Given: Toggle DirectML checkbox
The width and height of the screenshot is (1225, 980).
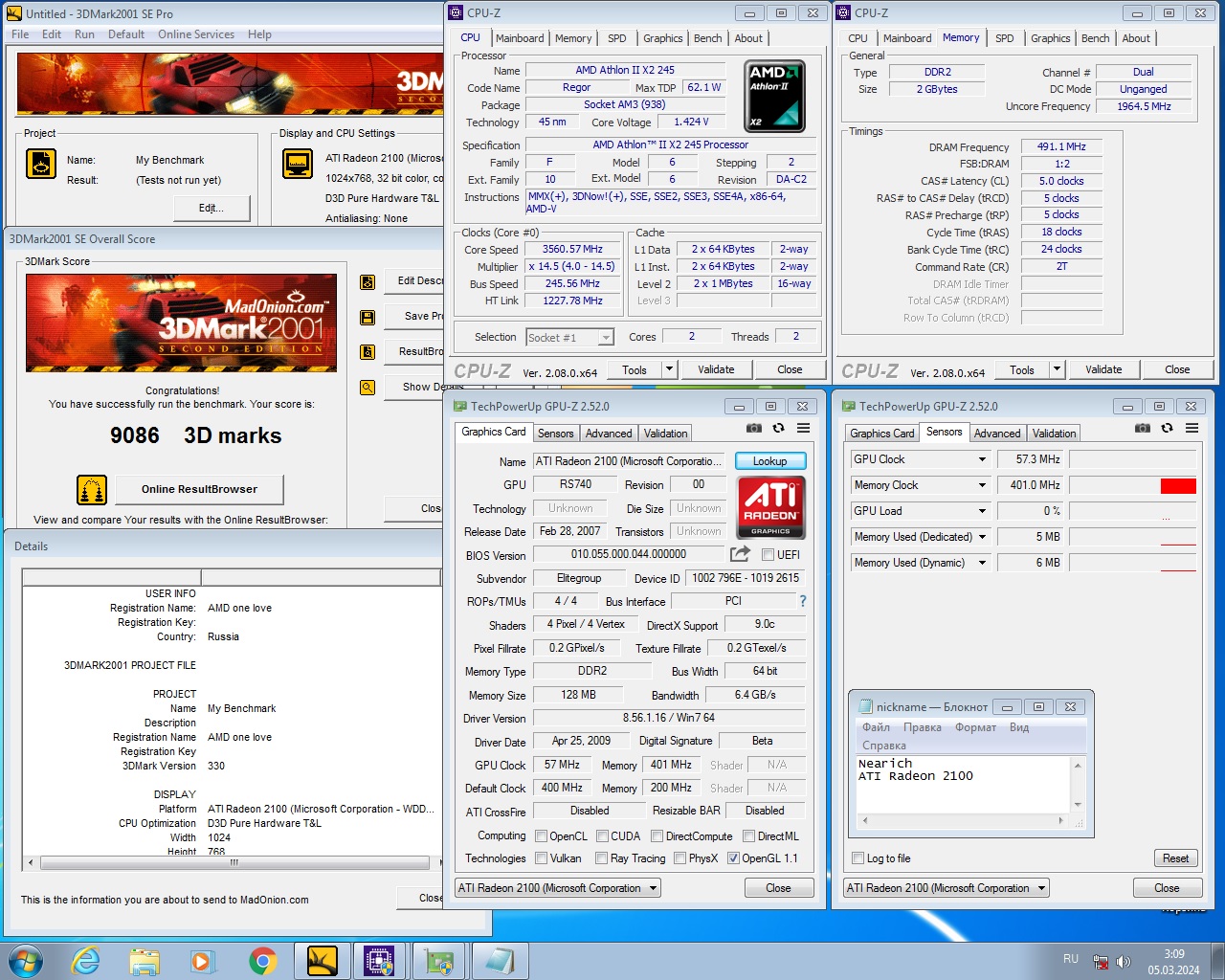Looking at the screenshot, I should pyautogui.click(x=748, y=836).
